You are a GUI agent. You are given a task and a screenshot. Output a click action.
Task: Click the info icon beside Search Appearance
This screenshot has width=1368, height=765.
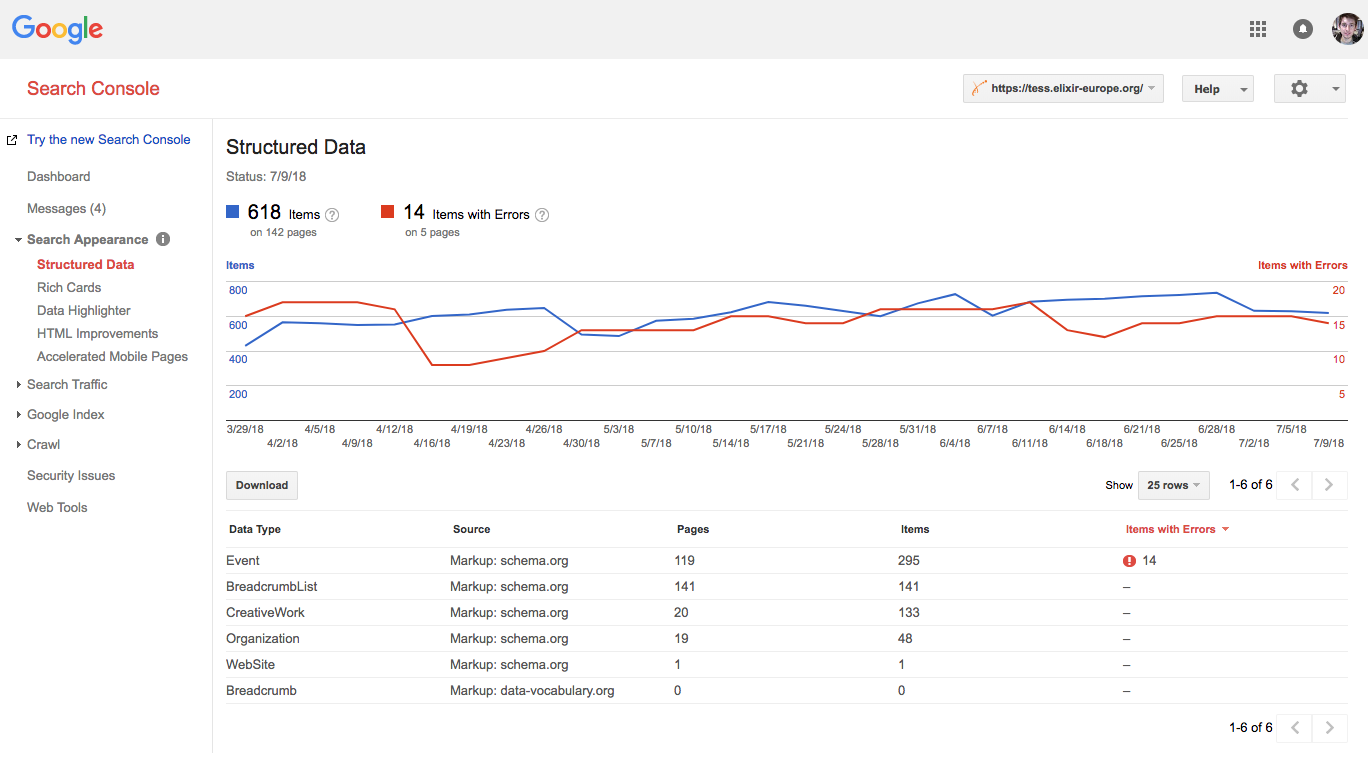[162, 239]
